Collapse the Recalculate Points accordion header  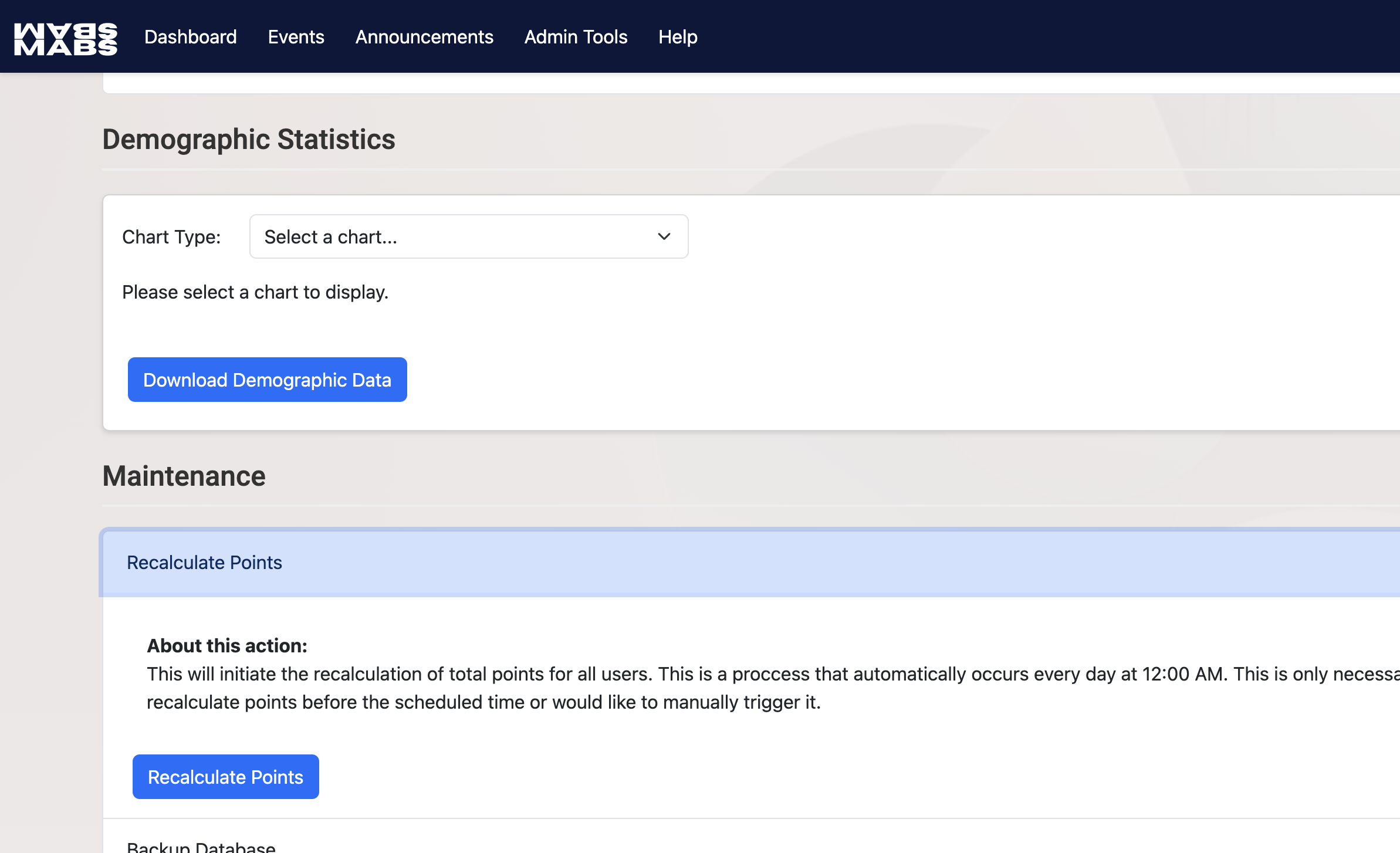tap(204, 563)
